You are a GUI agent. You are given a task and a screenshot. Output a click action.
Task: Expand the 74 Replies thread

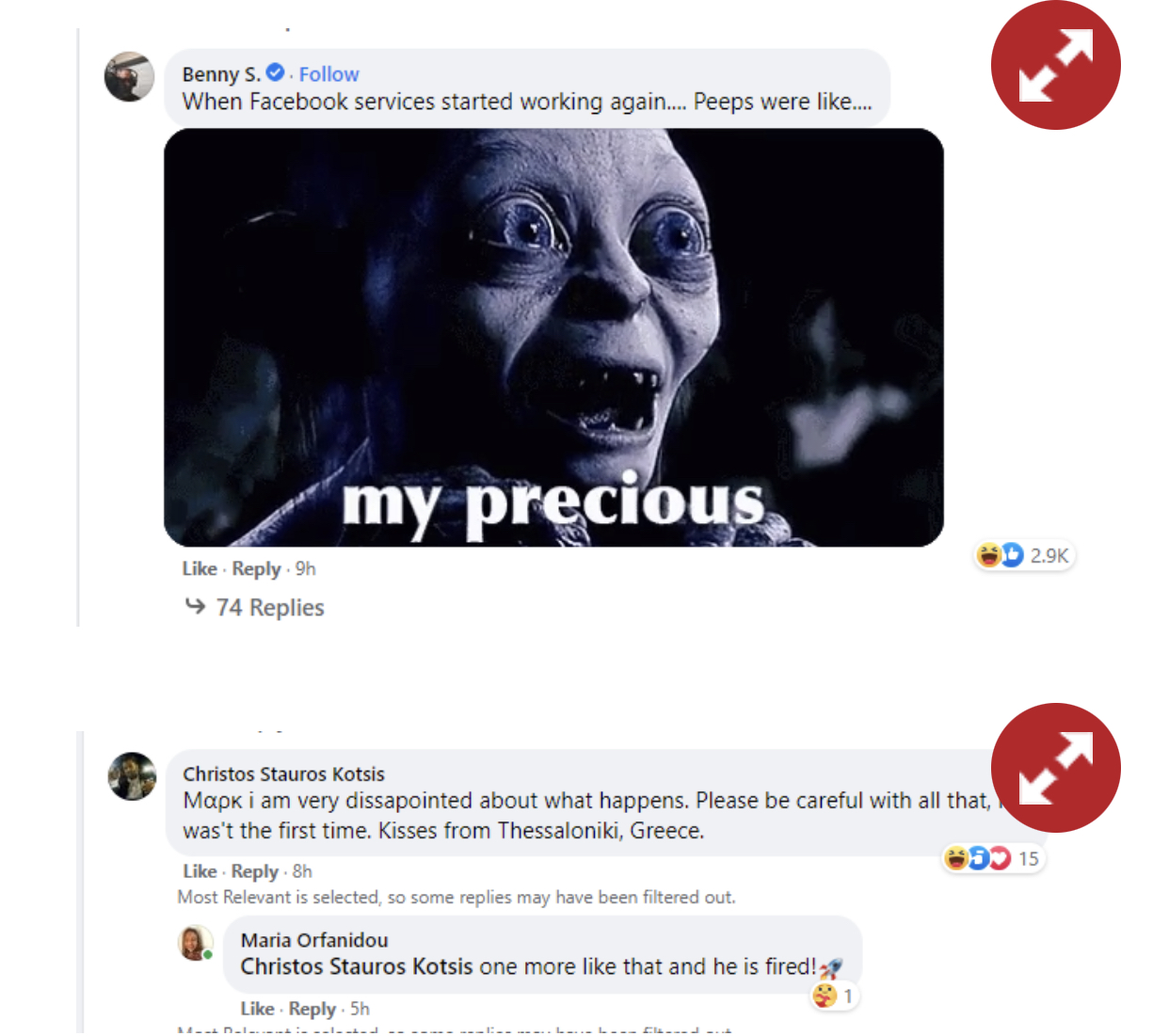click(x=270, y=608)
